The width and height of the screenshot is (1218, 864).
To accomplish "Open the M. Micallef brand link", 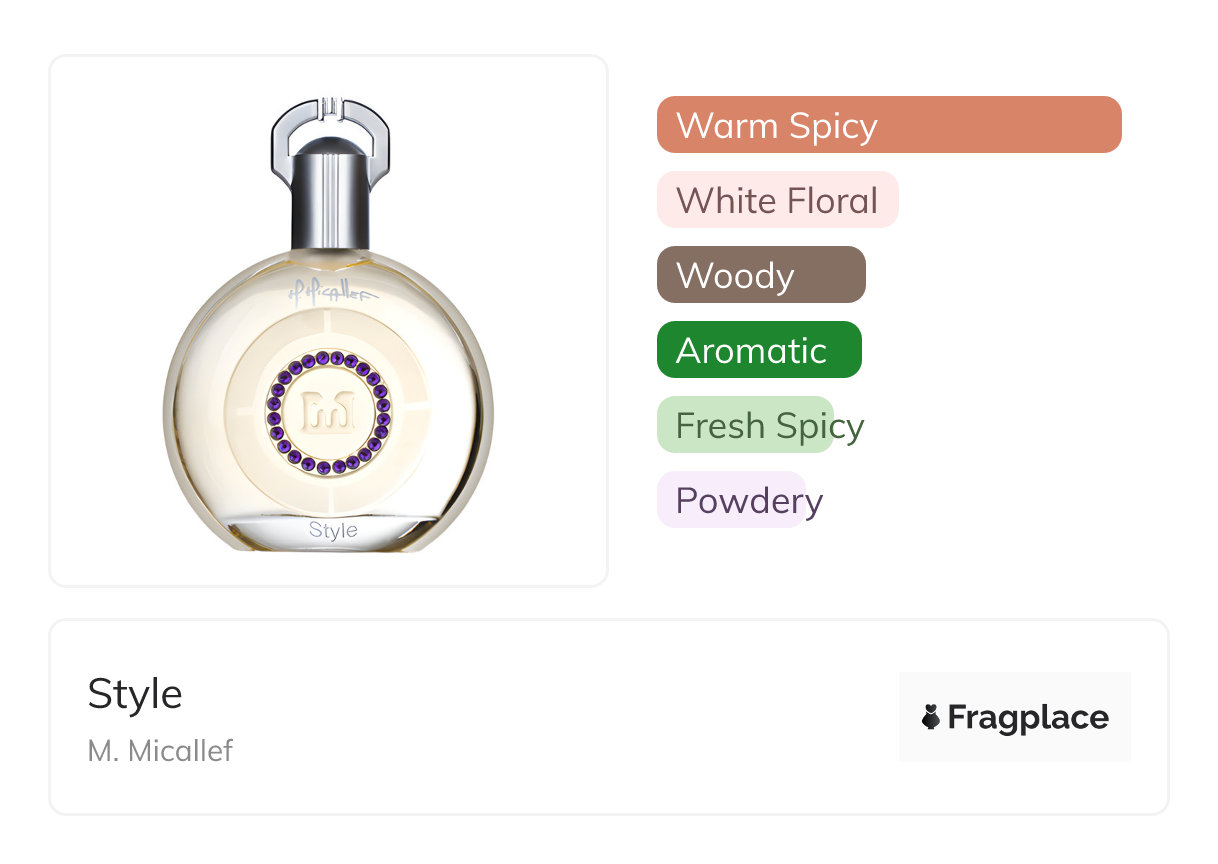I will point(160,750).
